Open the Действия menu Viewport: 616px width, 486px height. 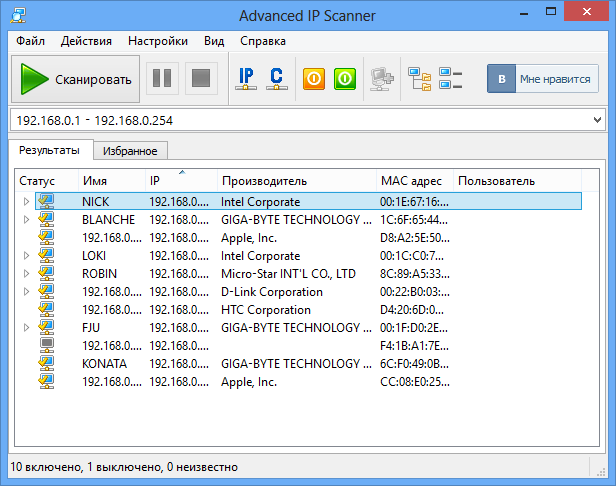click(x=86, y=41)
